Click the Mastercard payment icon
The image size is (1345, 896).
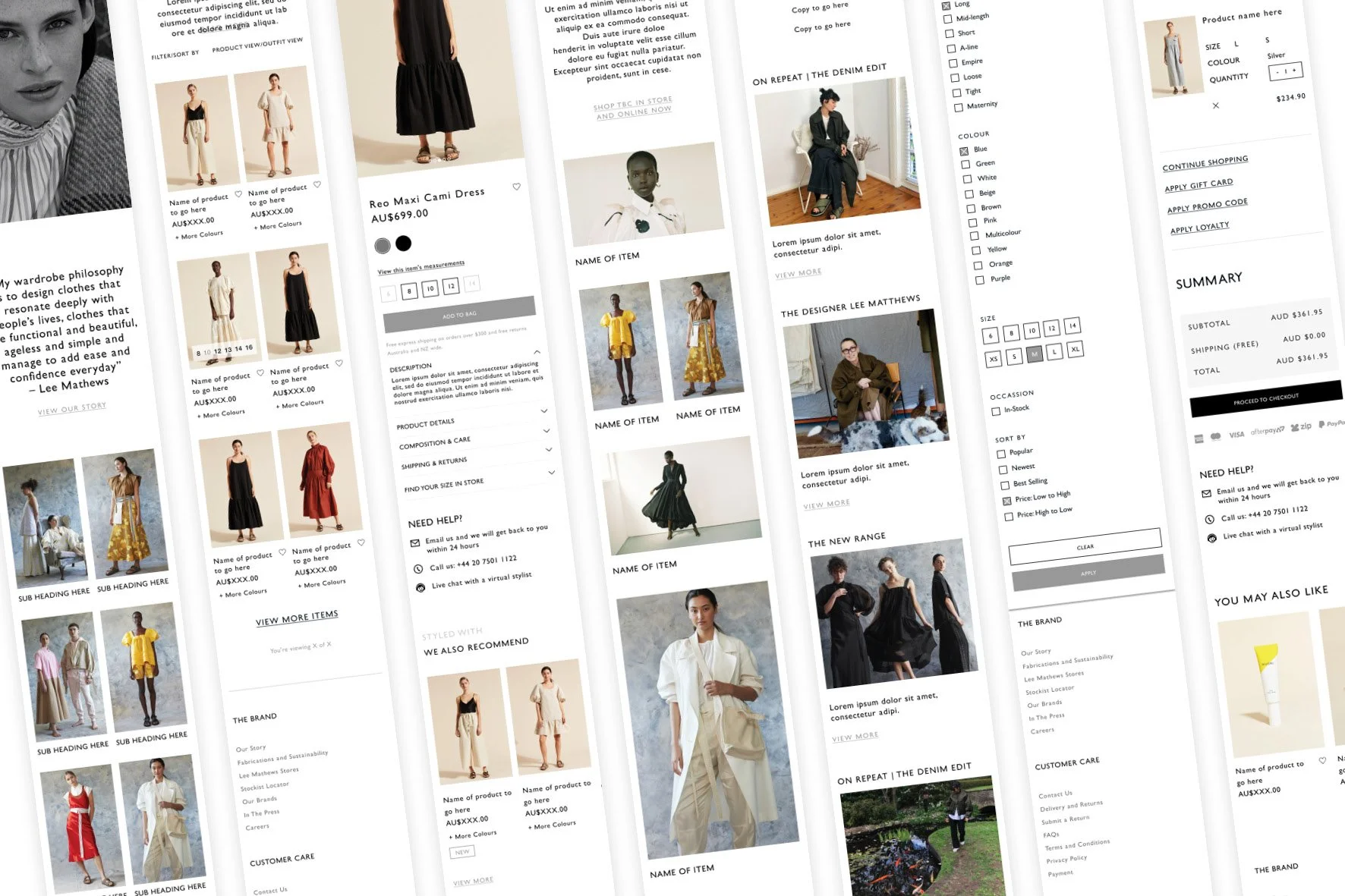tap(1215, 436)
